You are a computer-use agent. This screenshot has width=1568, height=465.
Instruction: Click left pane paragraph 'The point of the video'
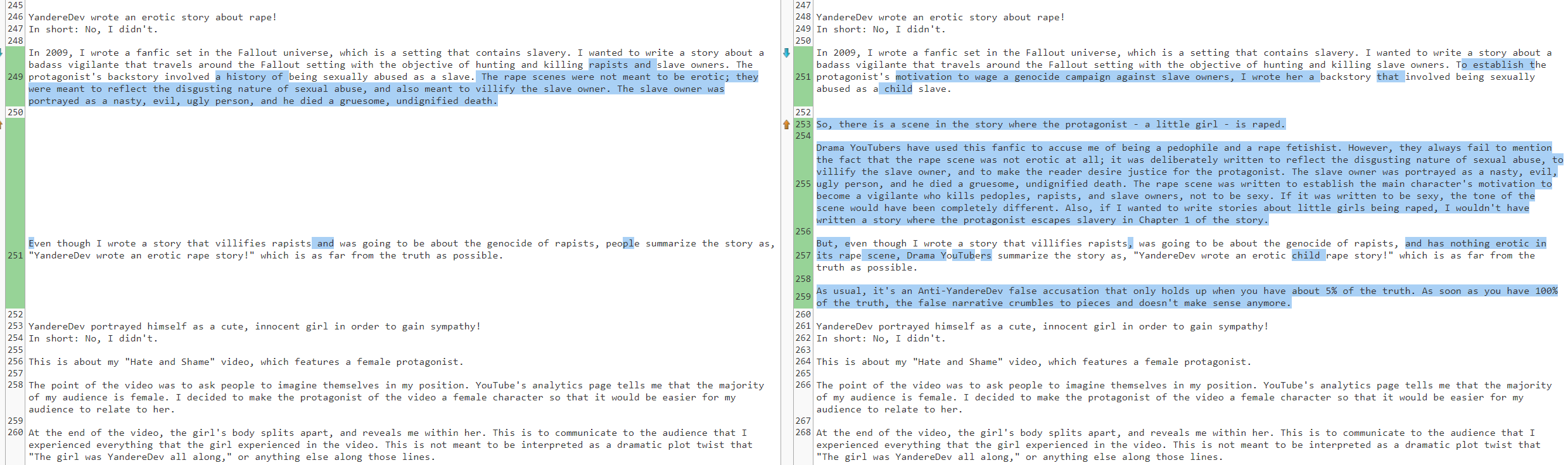396,397
